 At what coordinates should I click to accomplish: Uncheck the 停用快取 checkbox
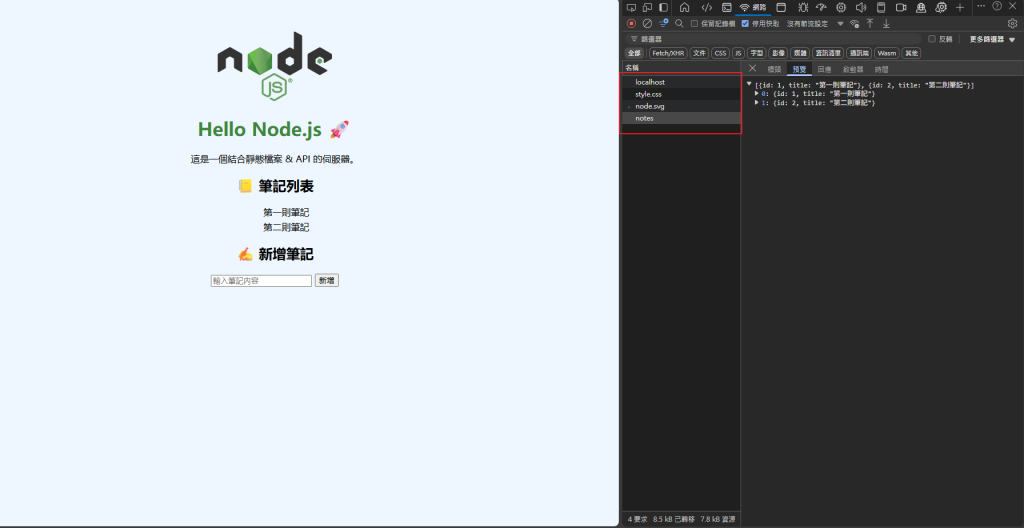coord(745,24)
